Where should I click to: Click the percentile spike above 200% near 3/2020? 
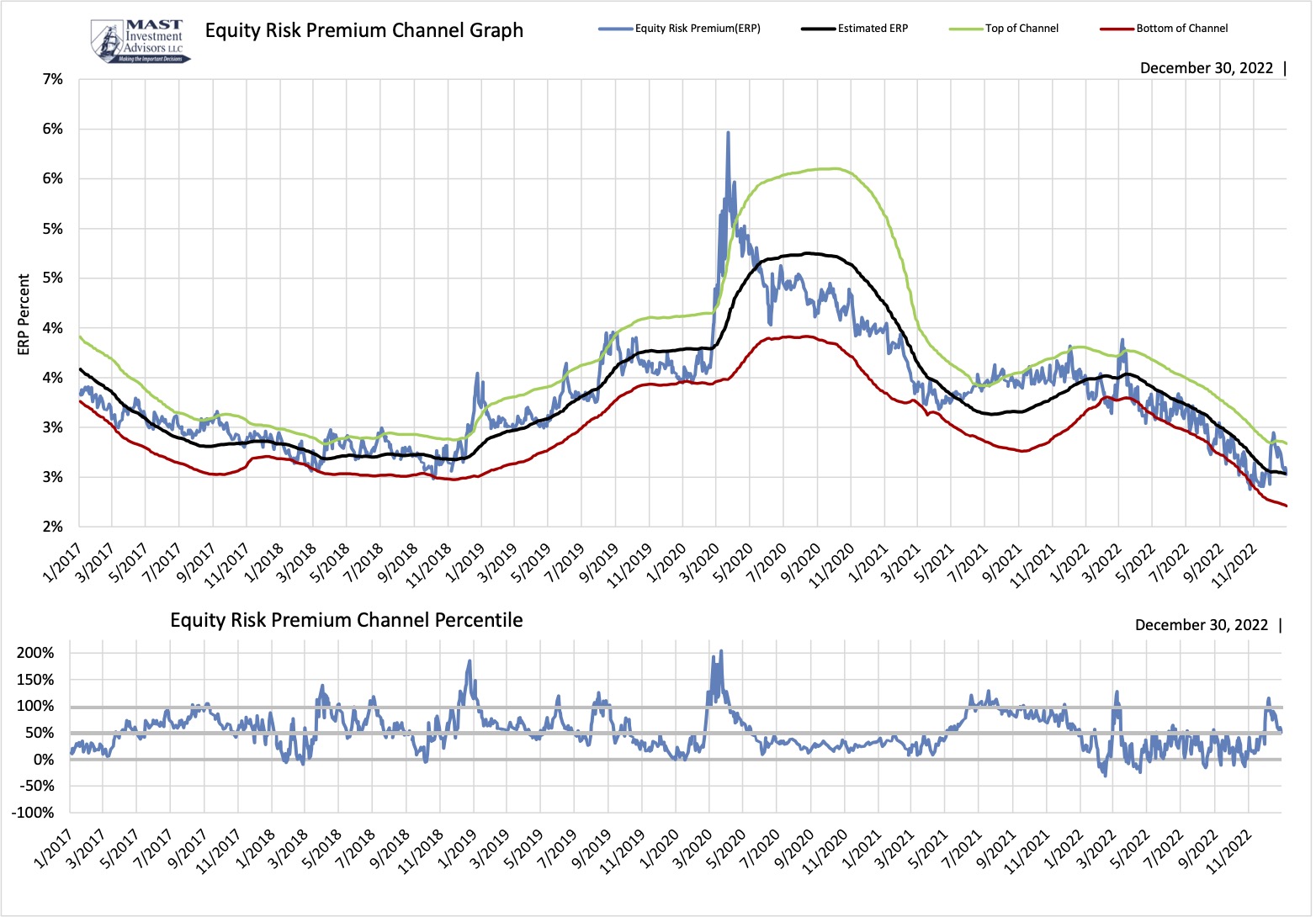pyautogui.click(x=720, y=649)
